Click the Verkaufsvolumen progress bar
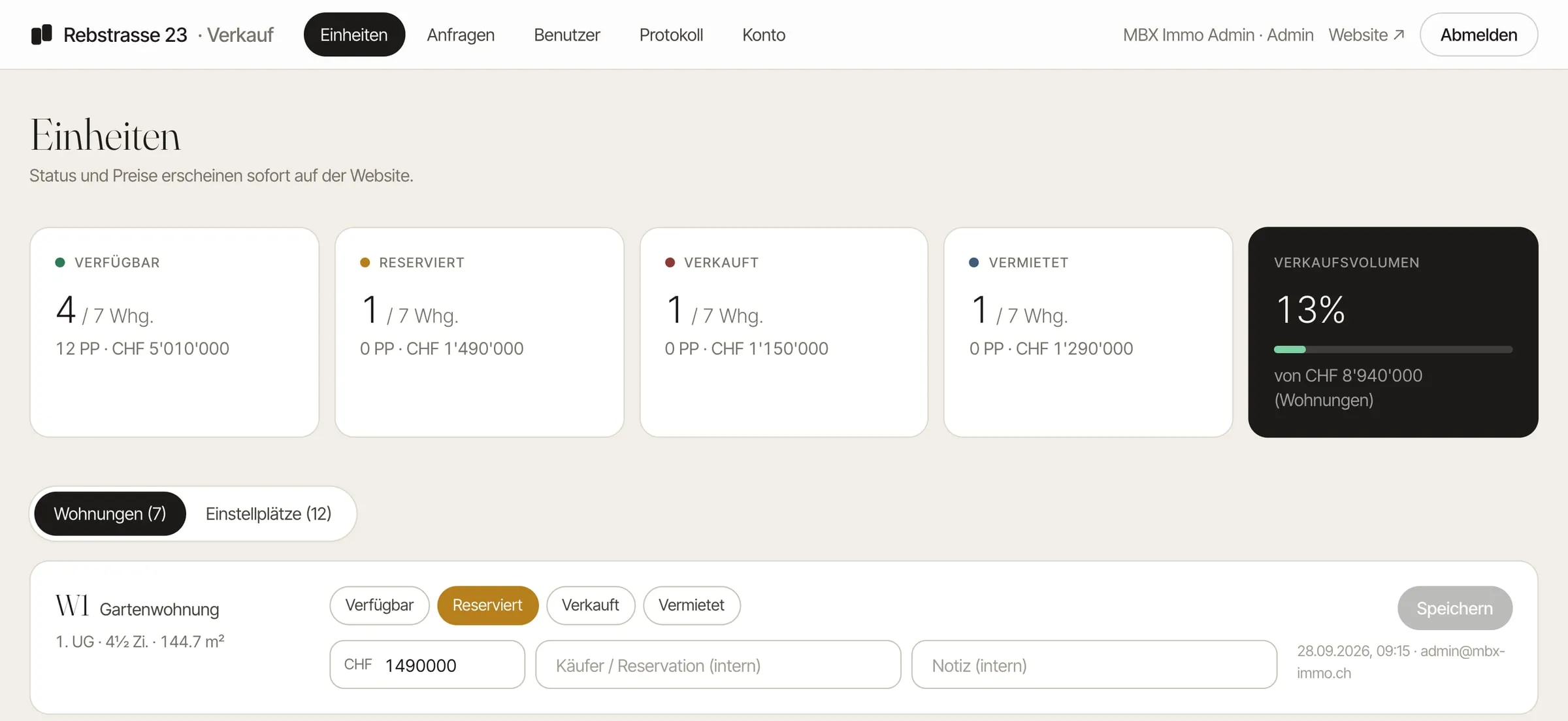Viewport: 1568px width, 721px height. tap(1393, 350)
